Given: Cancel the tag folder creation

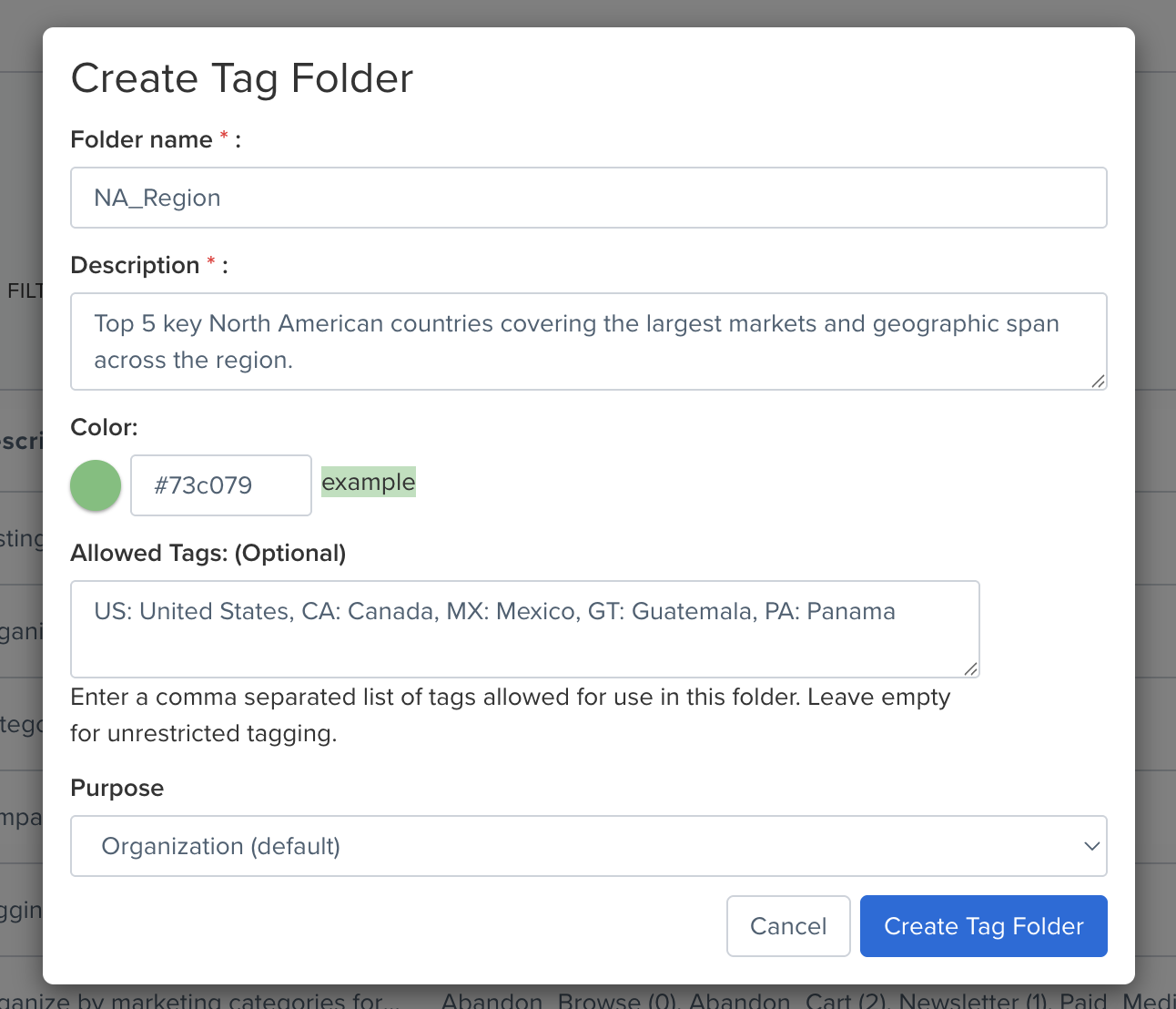Looking at the screenshot, I should (787, 926).
